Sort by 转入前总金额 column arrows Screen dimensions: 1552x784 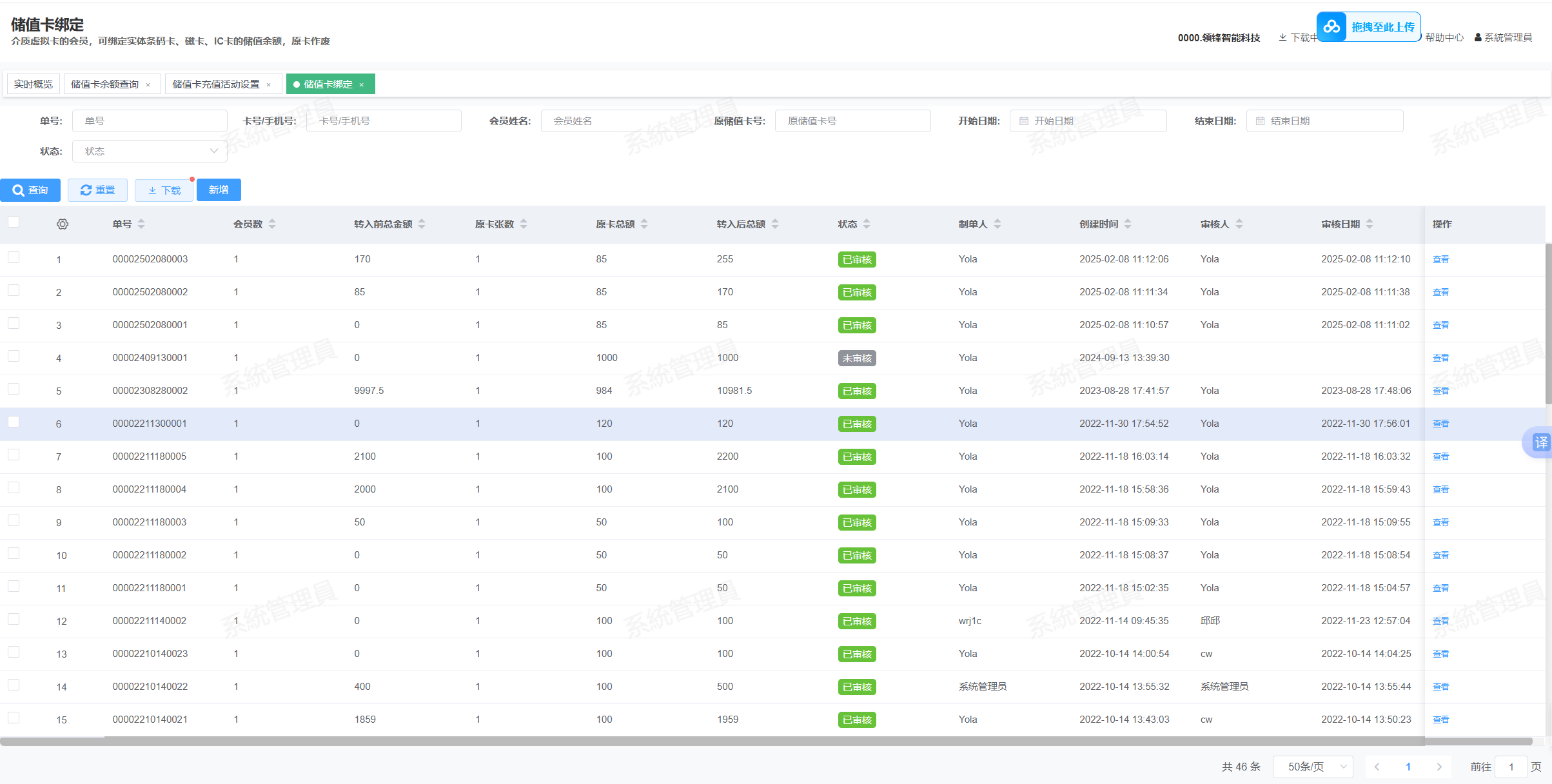point(422,224)
